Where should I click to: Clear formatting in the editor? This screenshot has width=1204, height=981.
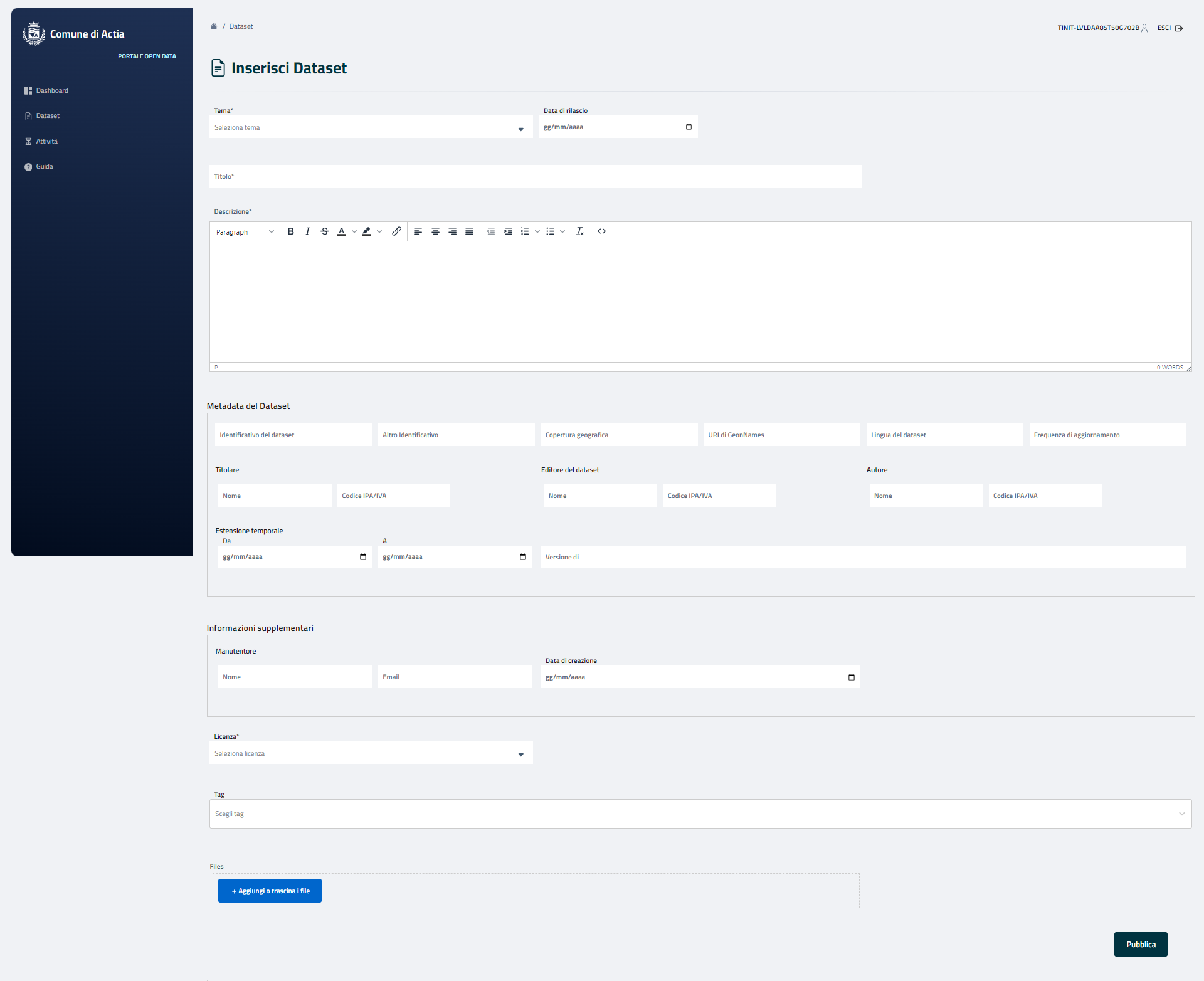[579, 231]
